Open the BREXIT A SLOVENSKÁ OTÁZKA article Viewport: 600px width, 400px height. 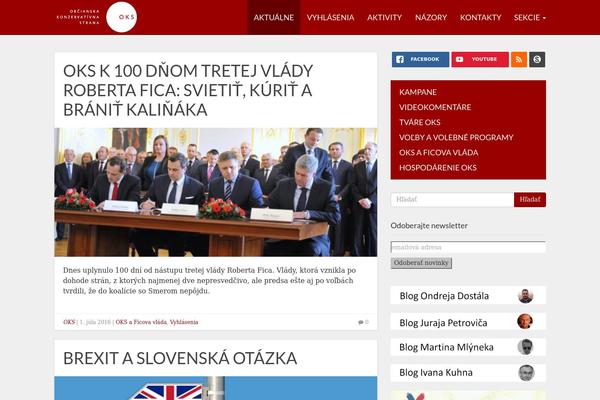pos(180,359)
